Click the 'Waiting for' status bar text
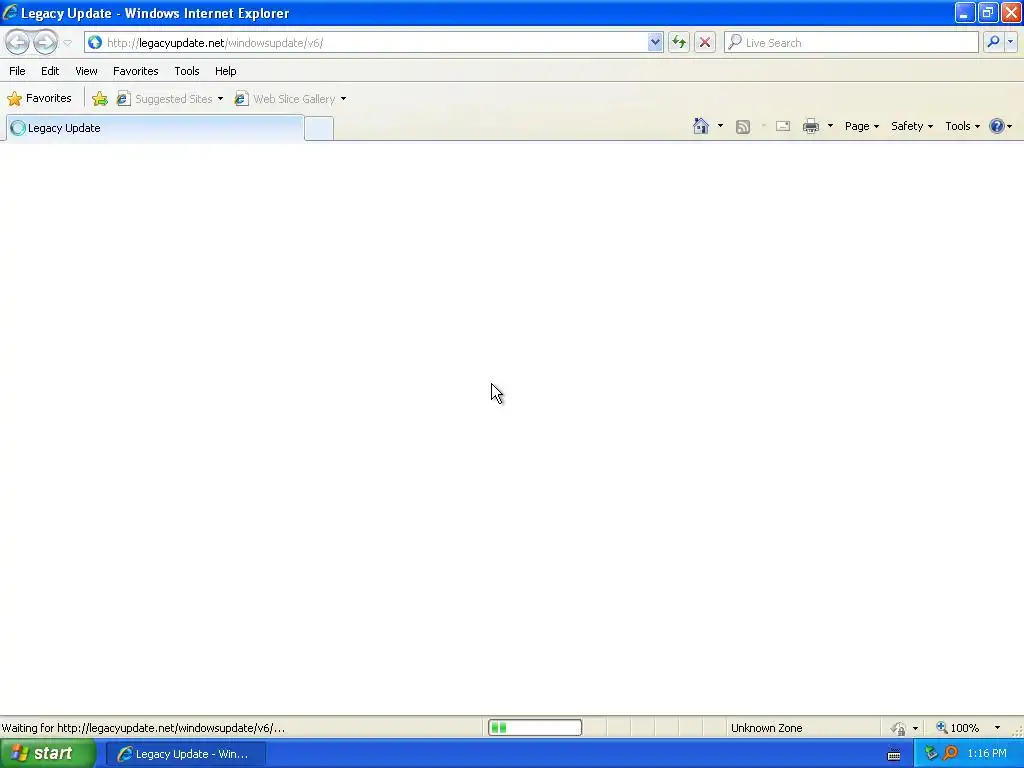1024x768 pixels. click(143, 728)
